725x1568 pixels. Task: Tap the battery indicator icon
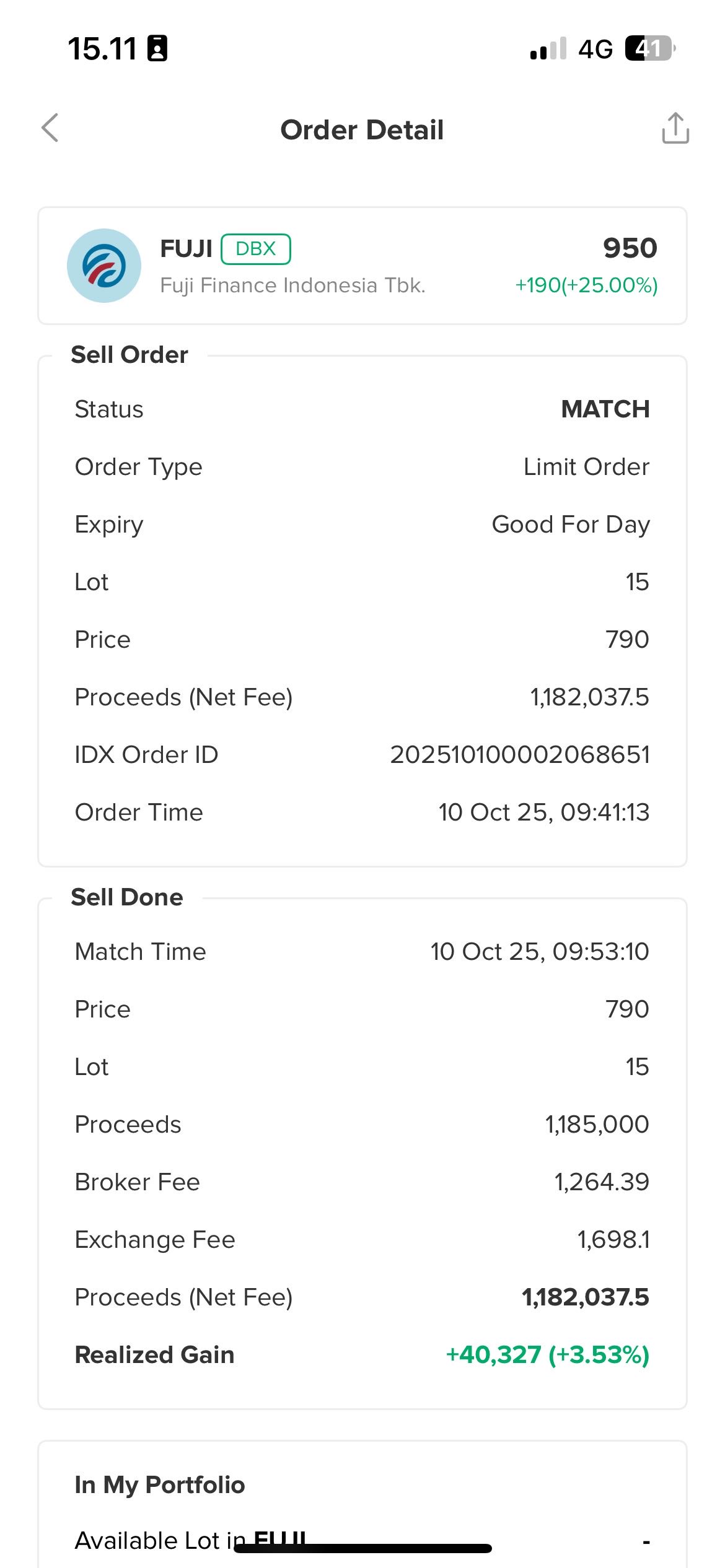click(x=649, y=48)
